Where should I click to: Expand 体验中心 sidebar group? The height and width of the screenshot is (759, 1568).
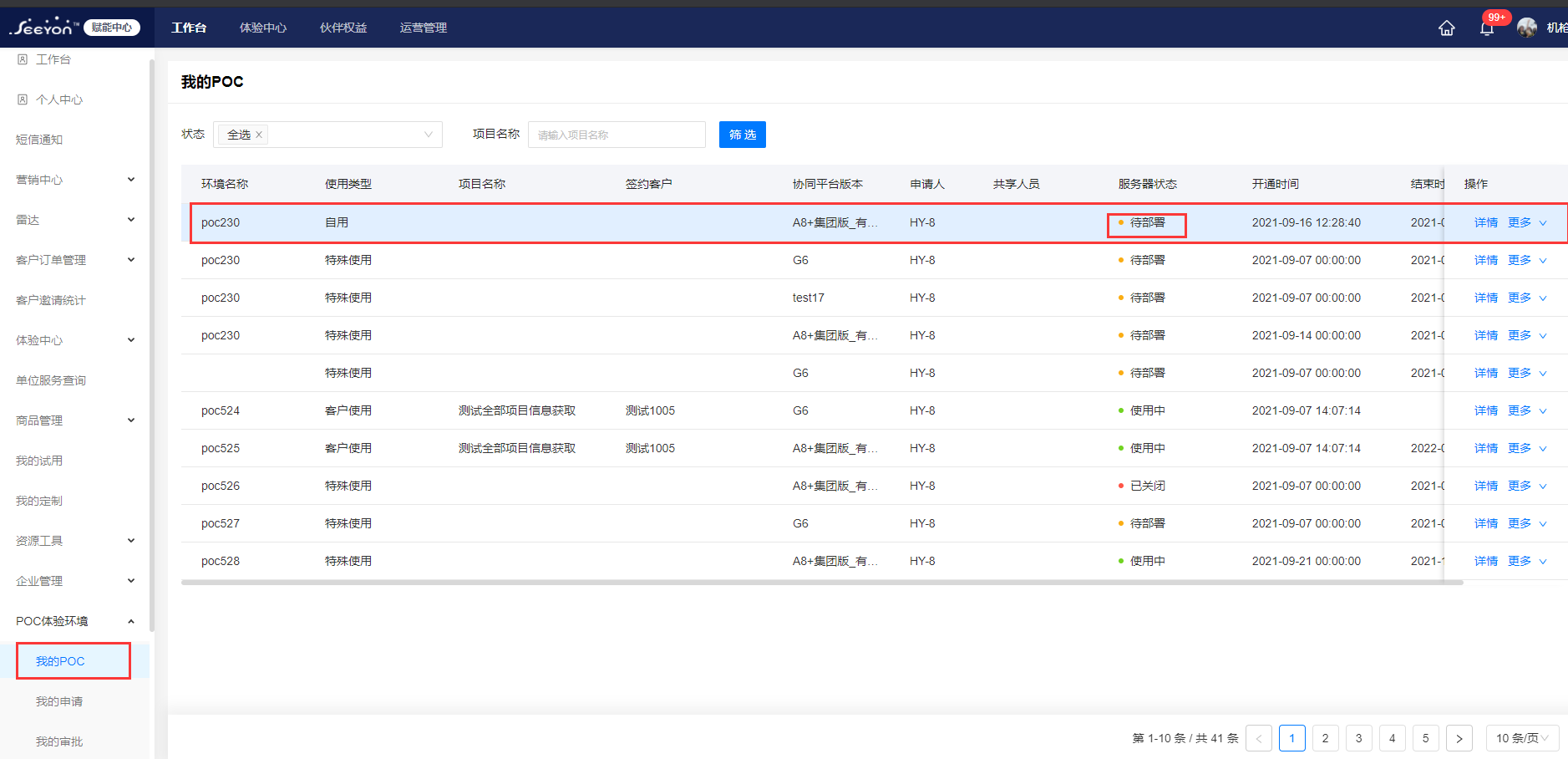point(131,340)
